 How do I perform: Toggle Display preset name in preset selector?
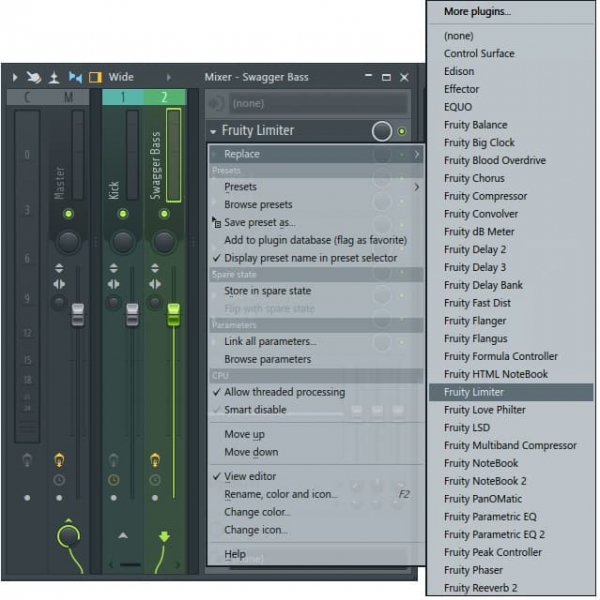(x=317, y=258)
